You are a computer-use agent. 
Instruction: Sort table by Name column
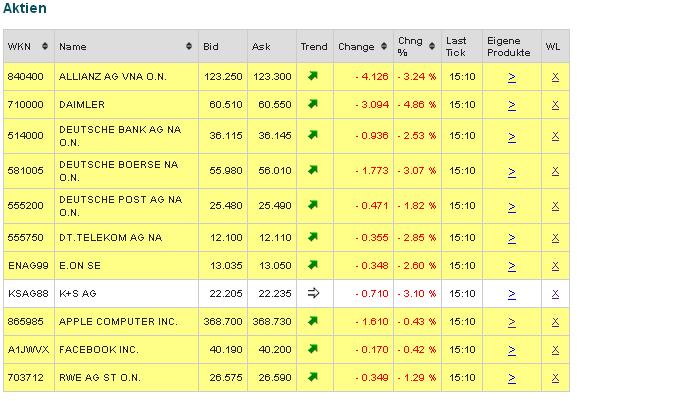[190, 47]
